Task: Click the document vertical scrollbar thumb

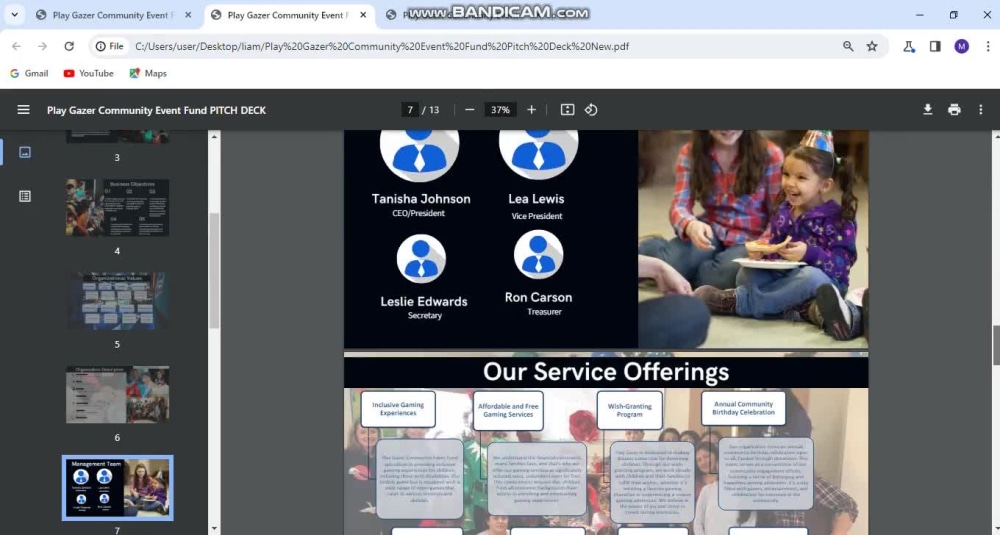Action: pos(996,344)
